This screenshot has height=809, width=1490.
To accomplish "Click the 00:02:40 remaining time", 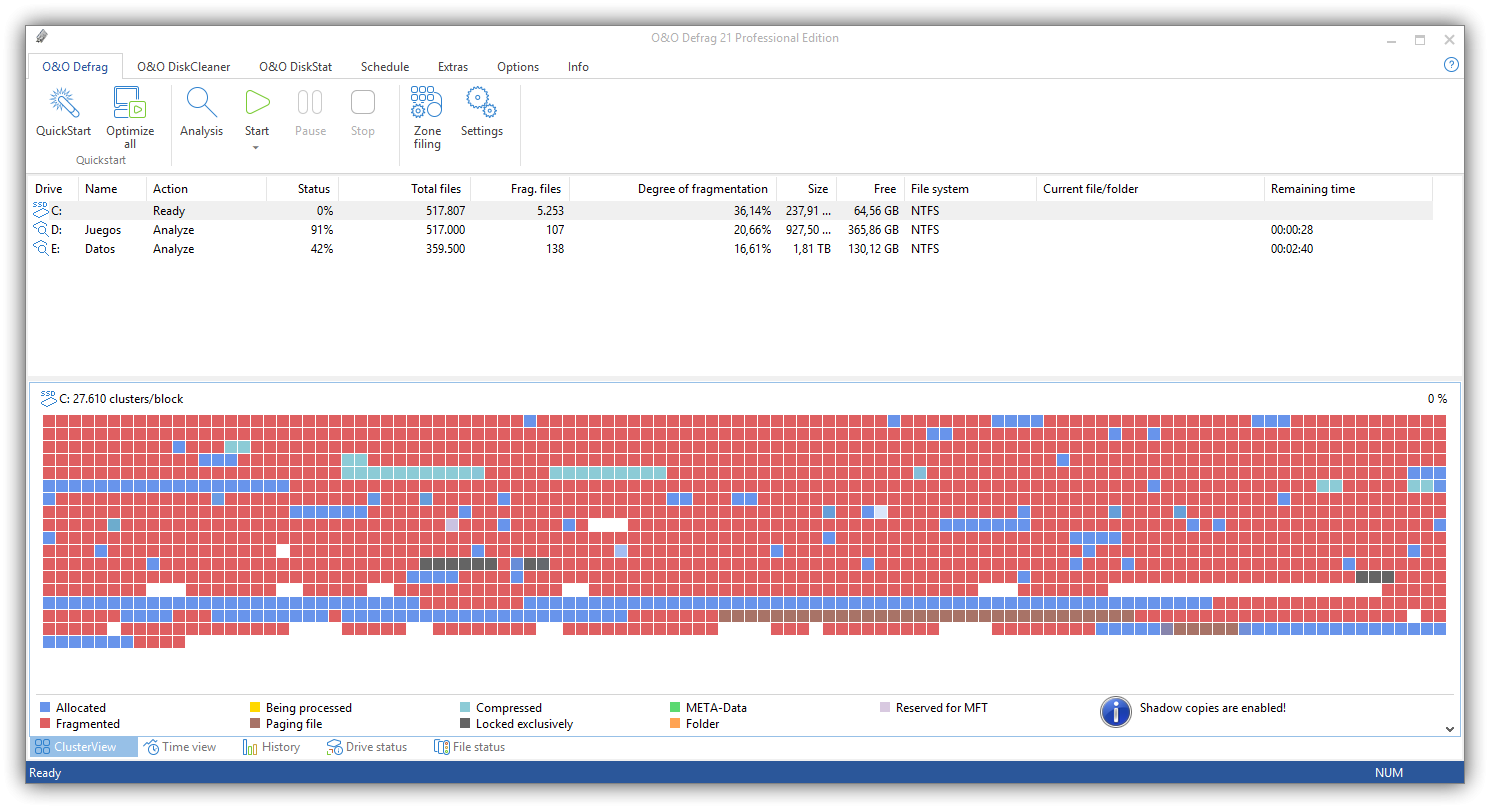I will click(x=1292, y=249).
